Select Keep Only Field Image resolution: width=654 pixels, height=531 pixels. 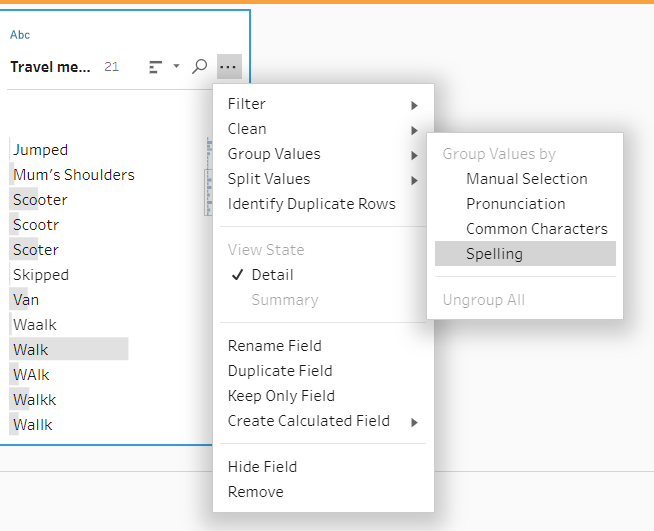[x=281, y=396]
